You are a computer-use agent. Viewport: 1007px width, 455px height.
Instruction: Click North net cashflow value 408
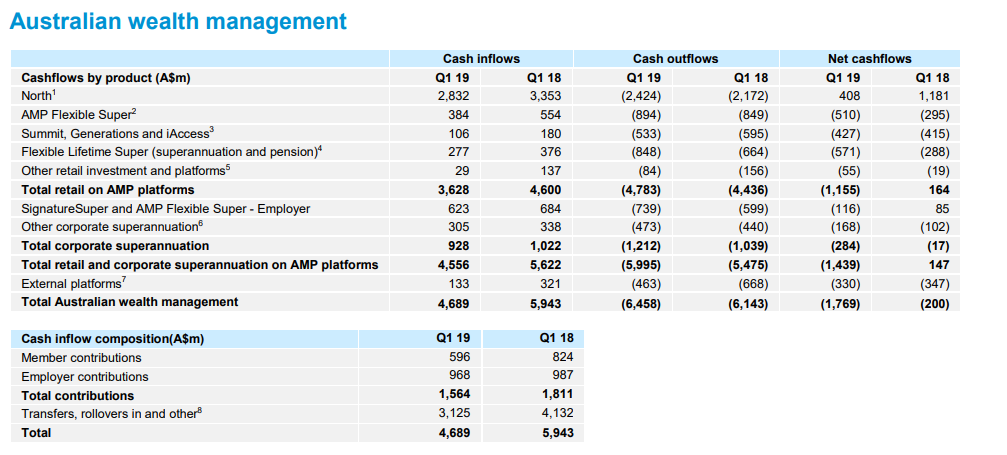(850, 96)
